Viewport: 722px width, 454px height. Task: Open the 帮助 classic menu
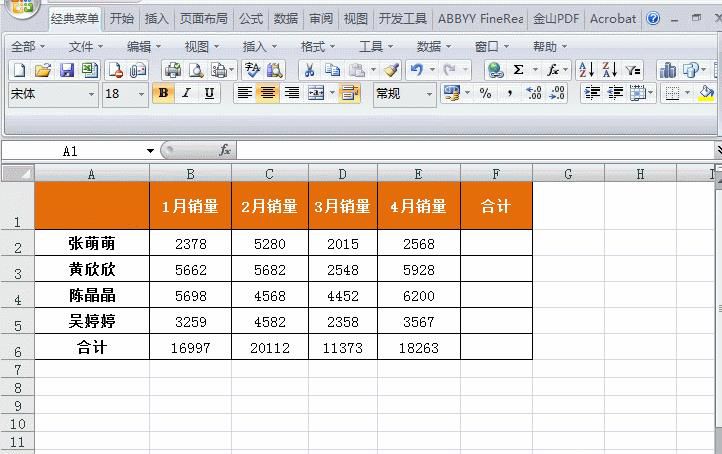[x=550, y=47]
